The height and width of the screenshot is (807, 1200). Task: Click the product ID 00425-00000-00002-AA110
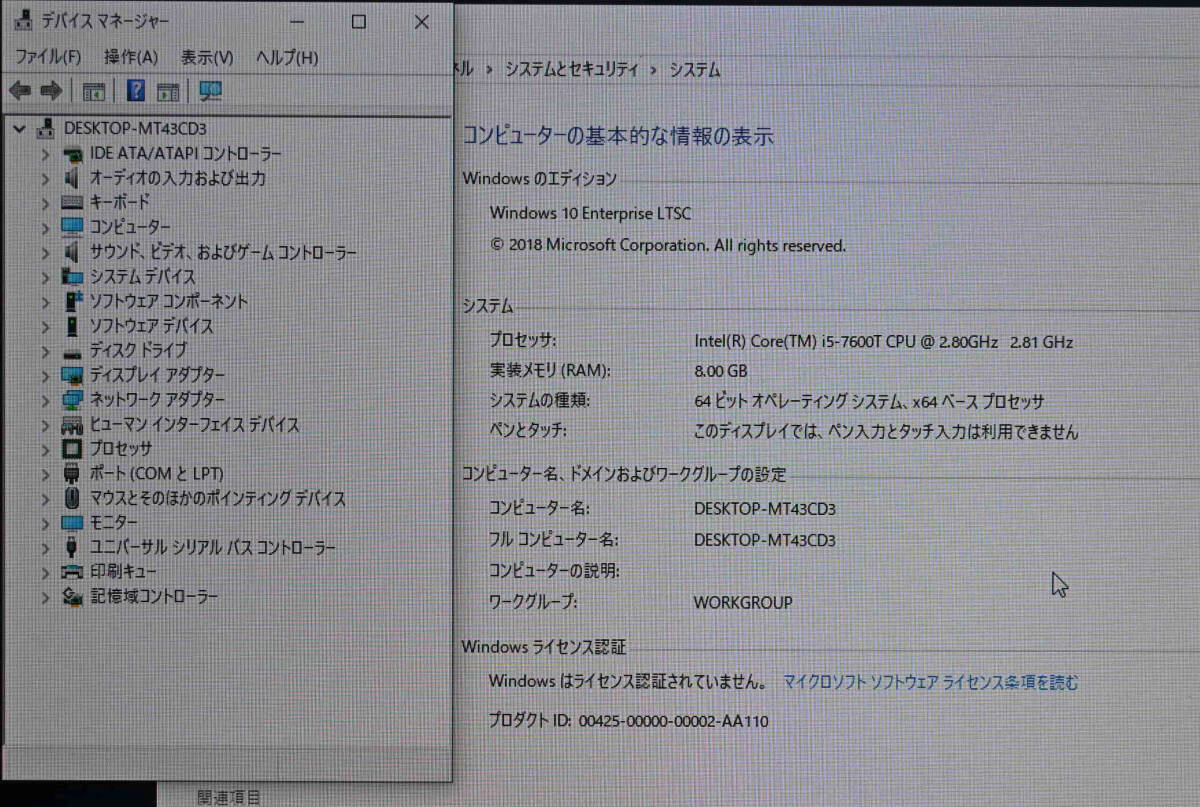(674, 720)
